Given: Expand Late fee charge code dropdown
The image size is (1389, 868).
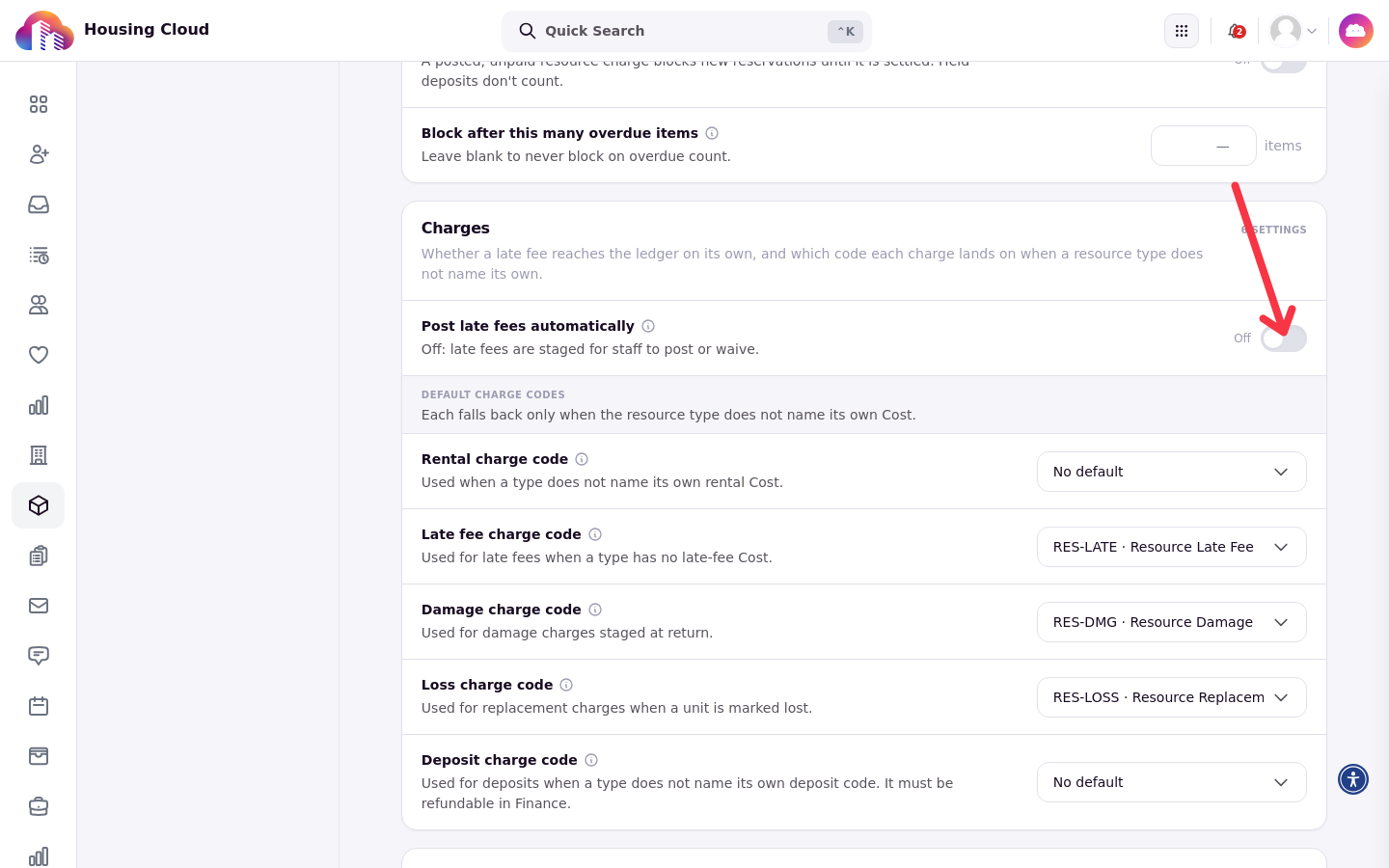Looking at the screenshot, I should 1172,547.
